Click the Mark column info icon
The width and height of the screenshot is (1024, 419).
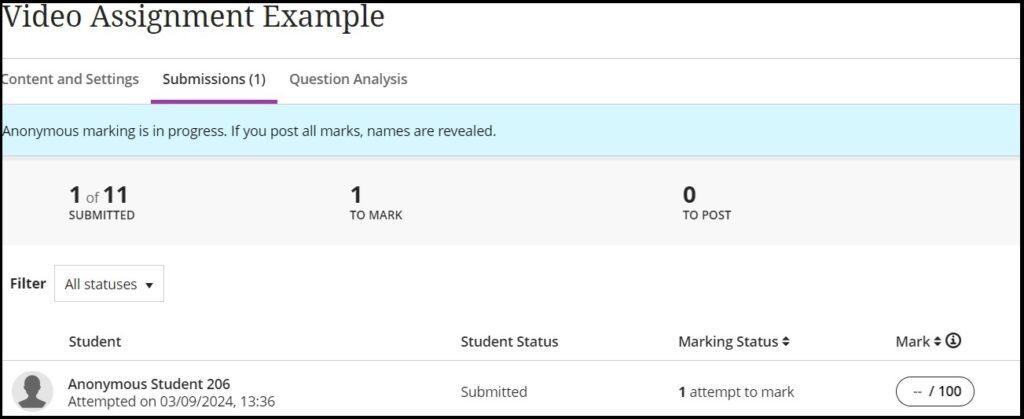click(953, 341)
